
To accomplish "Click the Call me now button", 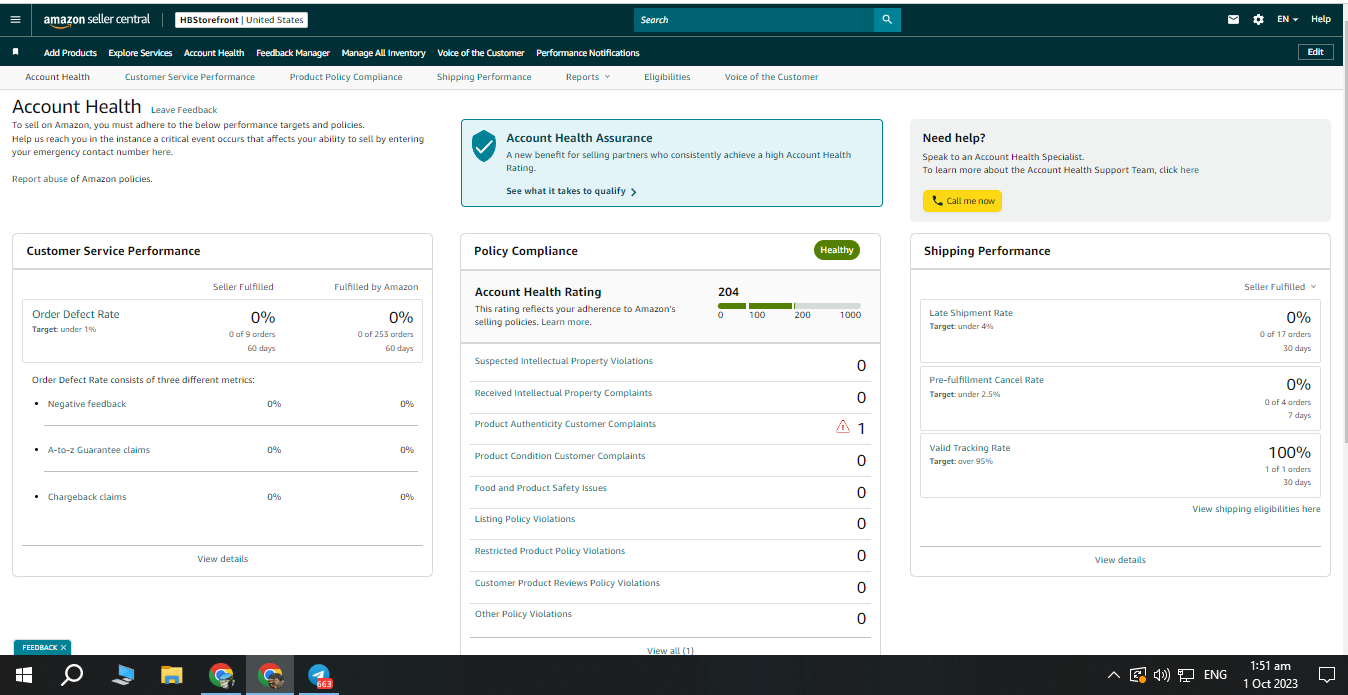I will point(962,201).
